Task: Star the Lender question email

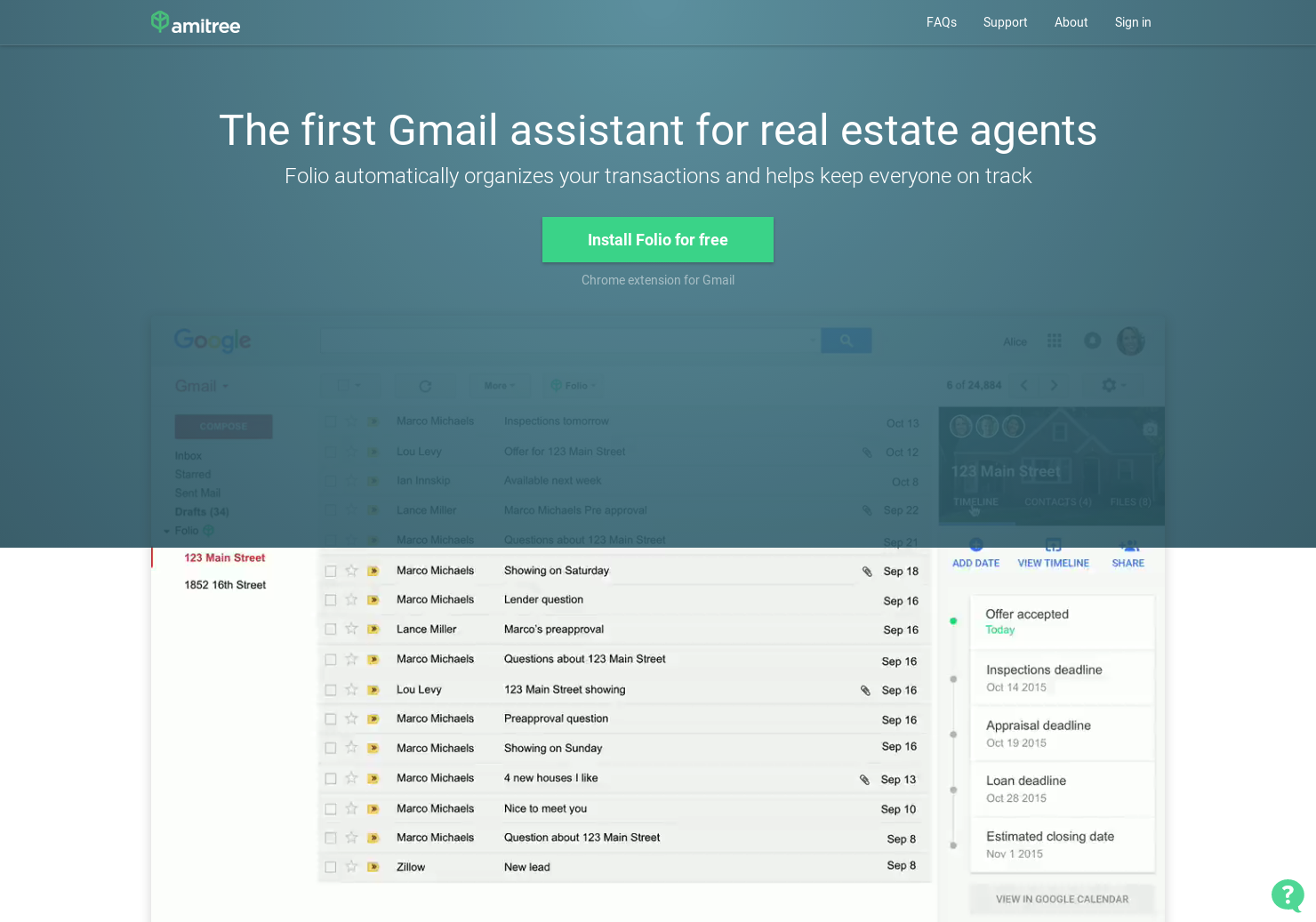Action: [351, 600]
